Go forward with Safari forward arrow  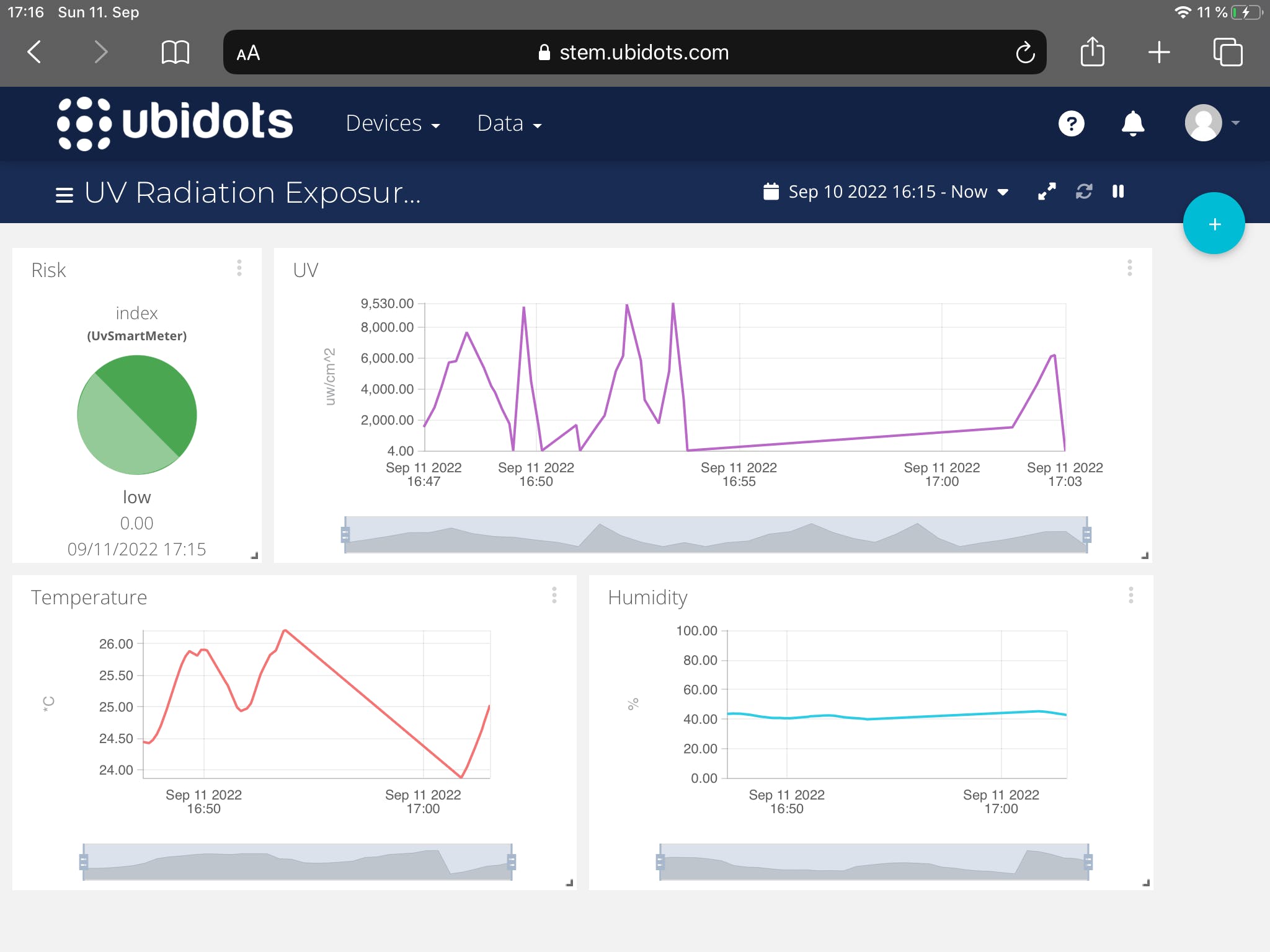pos(101,52)
